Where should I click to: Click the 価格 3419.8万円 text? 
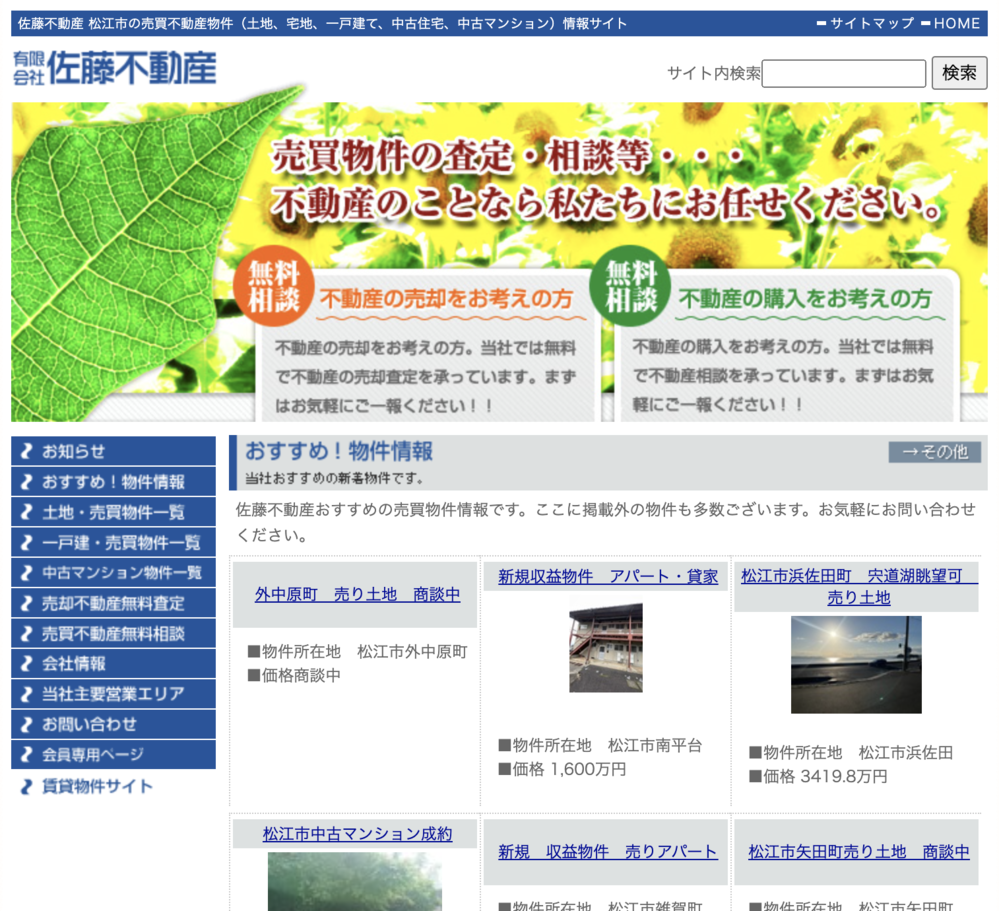coord(819,777)
